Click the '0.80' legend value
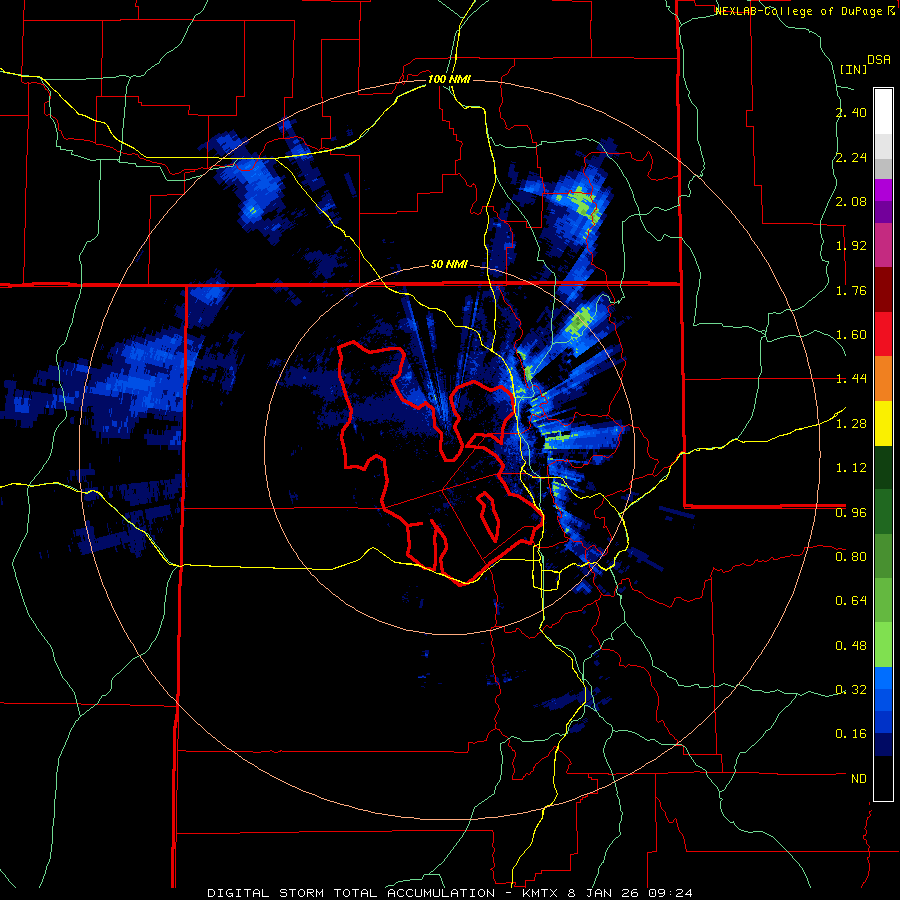 (851, 557)
